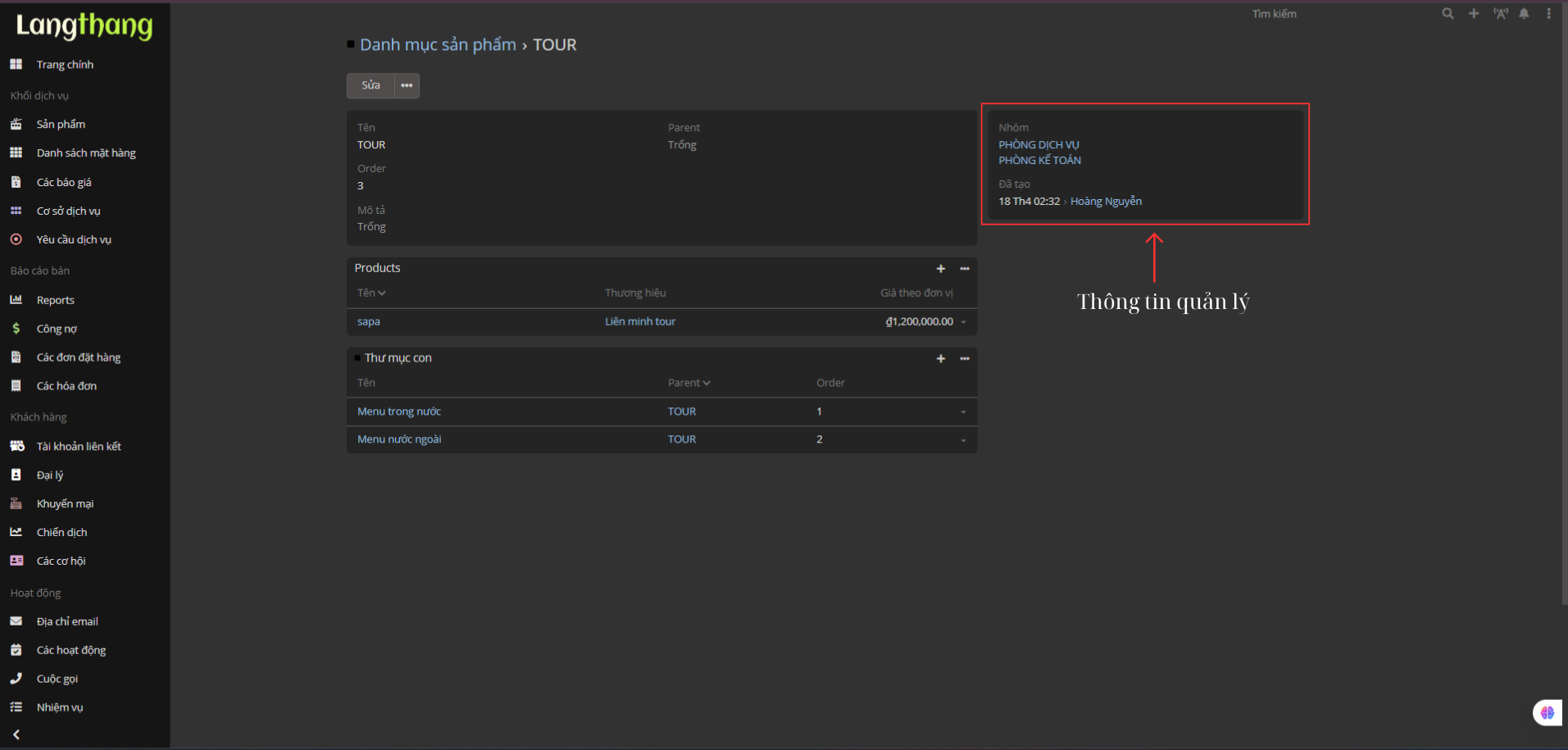
Task: Open the notifications bell
Action: pos(1524,14)
